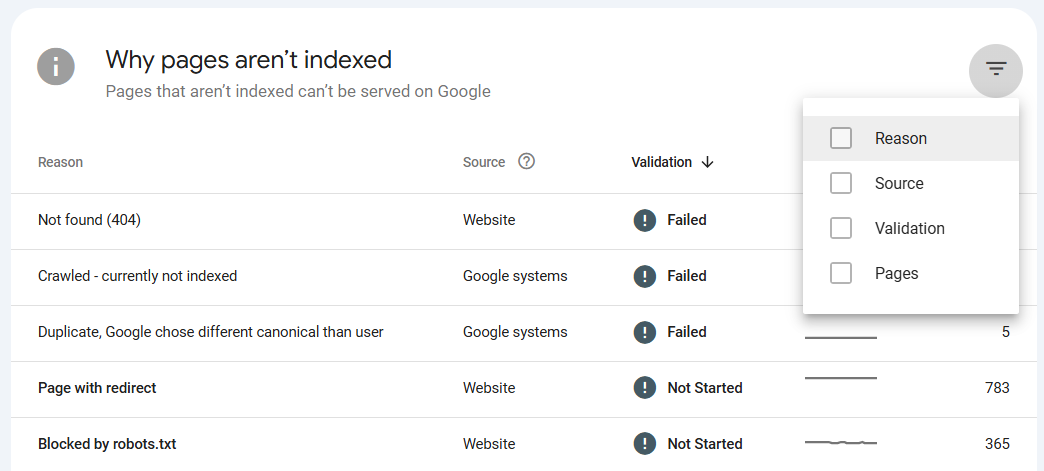This screenshot has height=471, width=1044.
Task: Open the Not found (404) reason
Action: coord(89,220)
